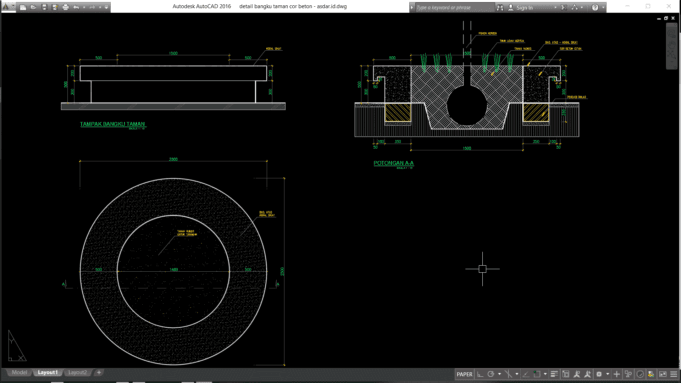Screen dimensions: 681x383
Task: Expand the search box arrow at left
Action: [412, 7]
